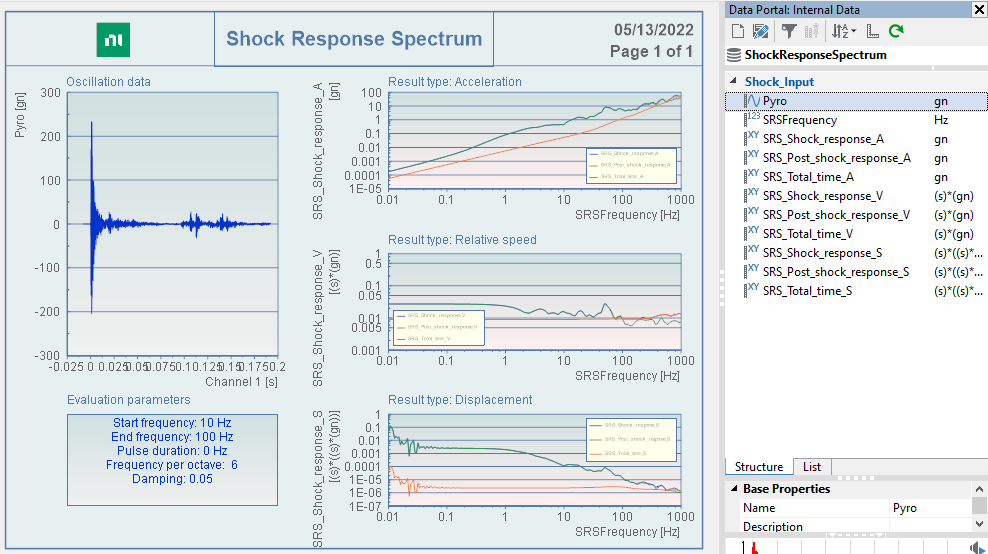Switch to the List tab
Image resolution: width=988 pixels, height=554 pixels.
pyautogui.click(x=811, y=467)
